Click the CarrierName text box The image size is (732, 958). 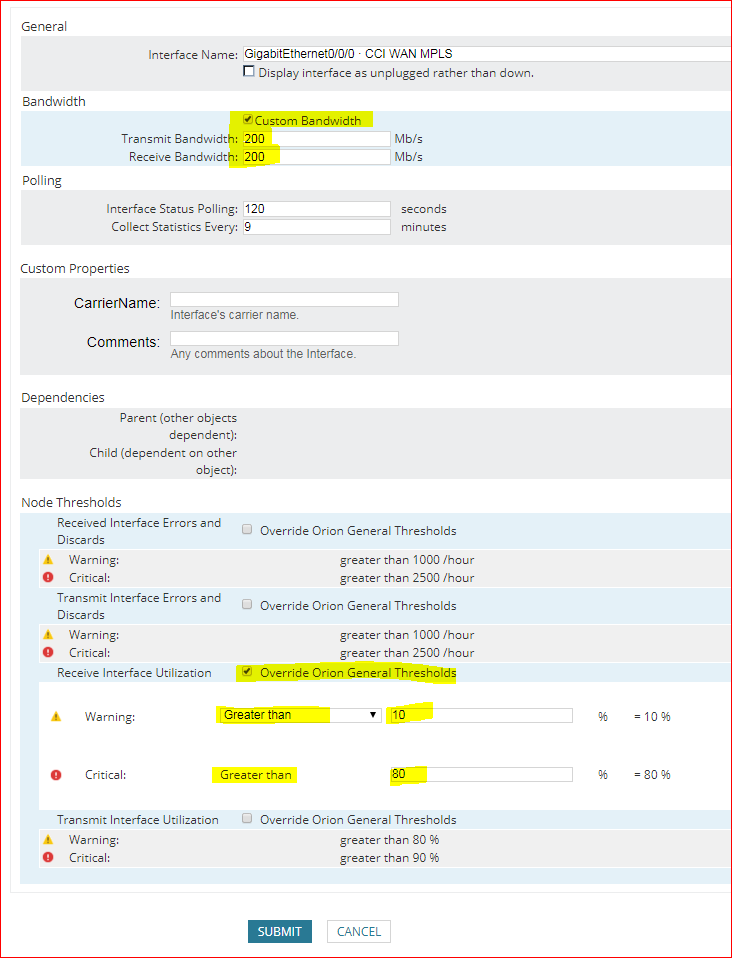[x=284, y=299]
